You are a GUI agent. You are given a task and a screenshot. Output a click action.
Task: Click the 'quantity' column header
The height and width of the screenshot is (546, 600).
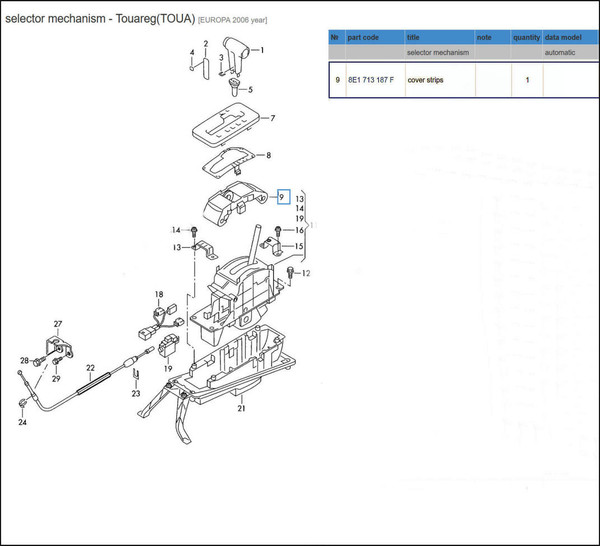(526, 38)
